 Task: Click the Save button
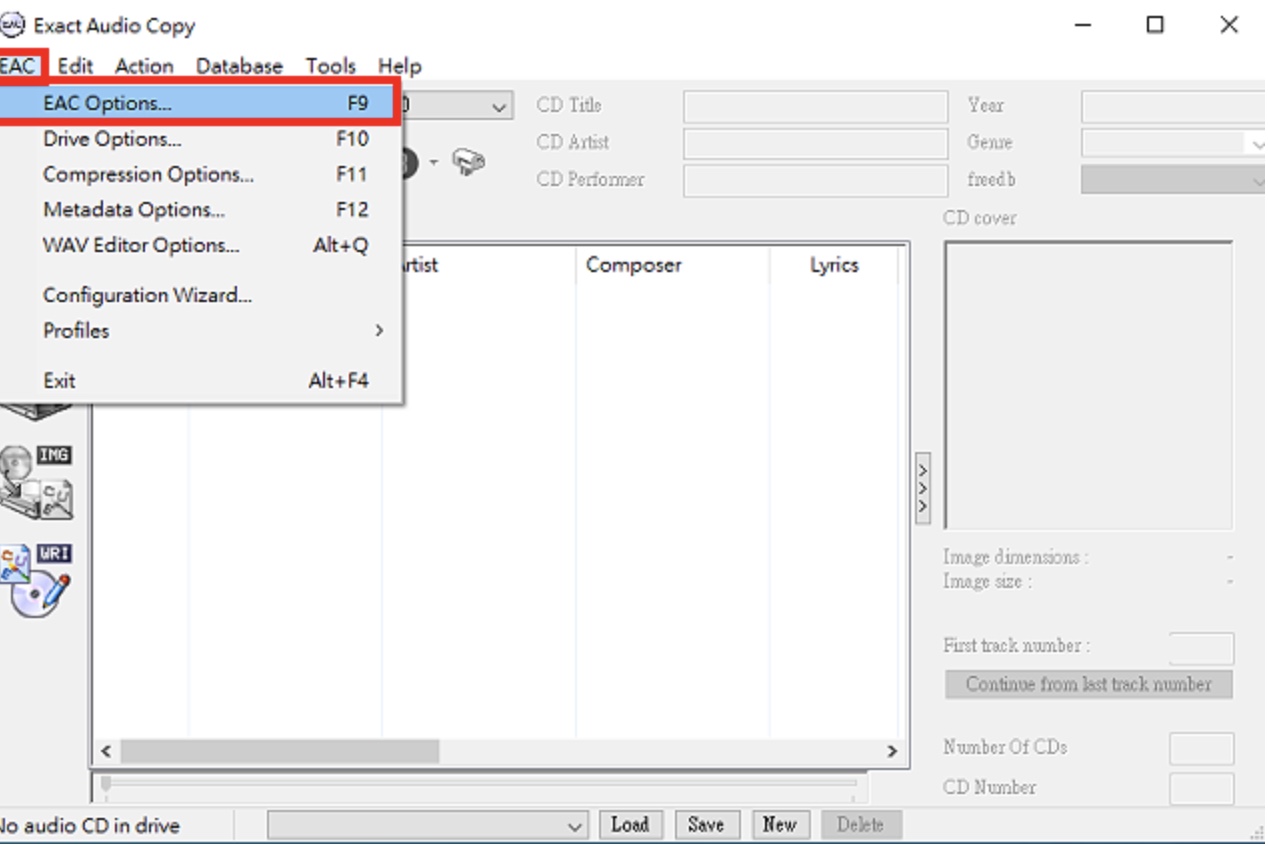point(706,825)
